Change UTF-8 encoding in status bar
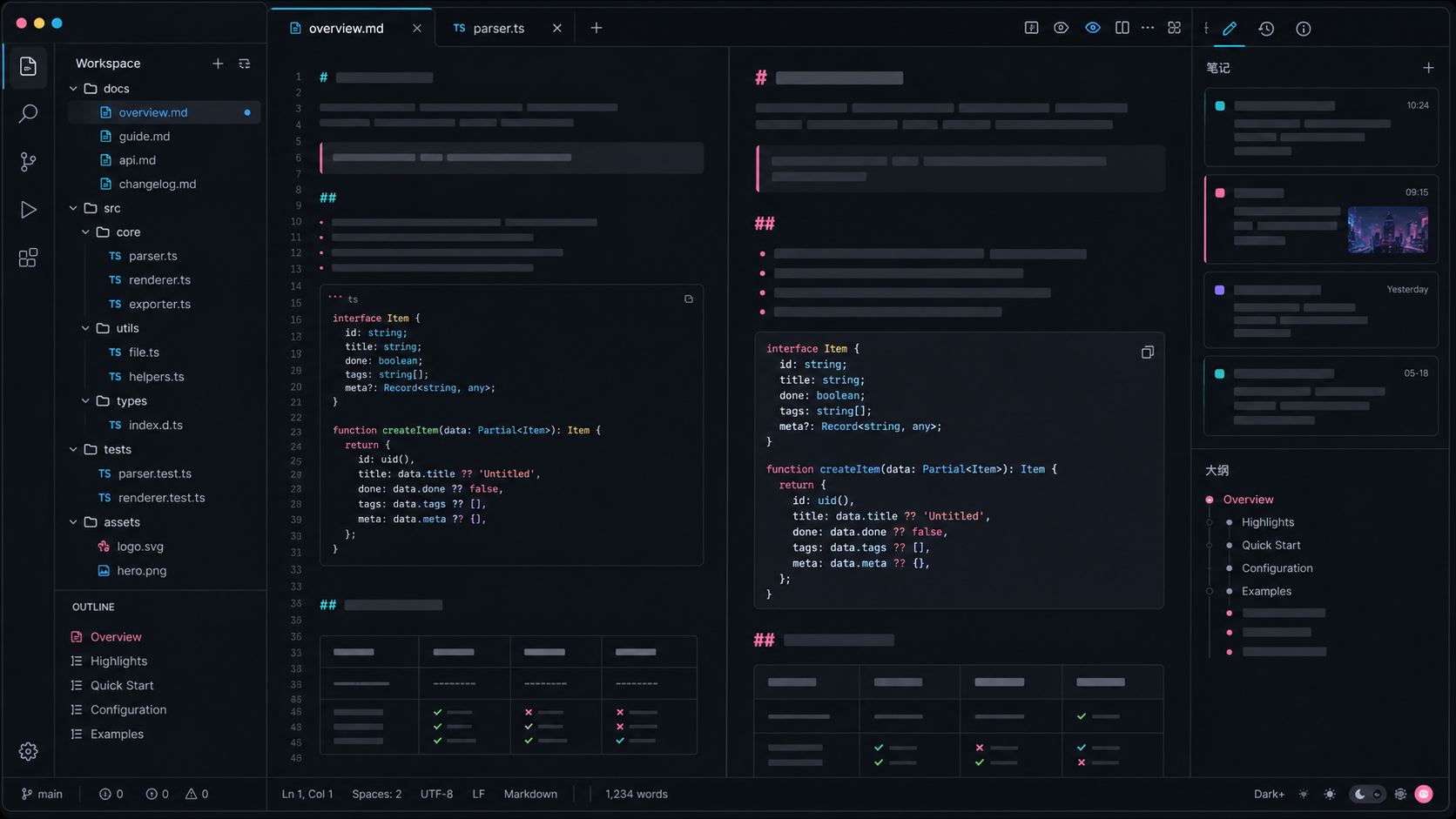 (x=436, y=794)
